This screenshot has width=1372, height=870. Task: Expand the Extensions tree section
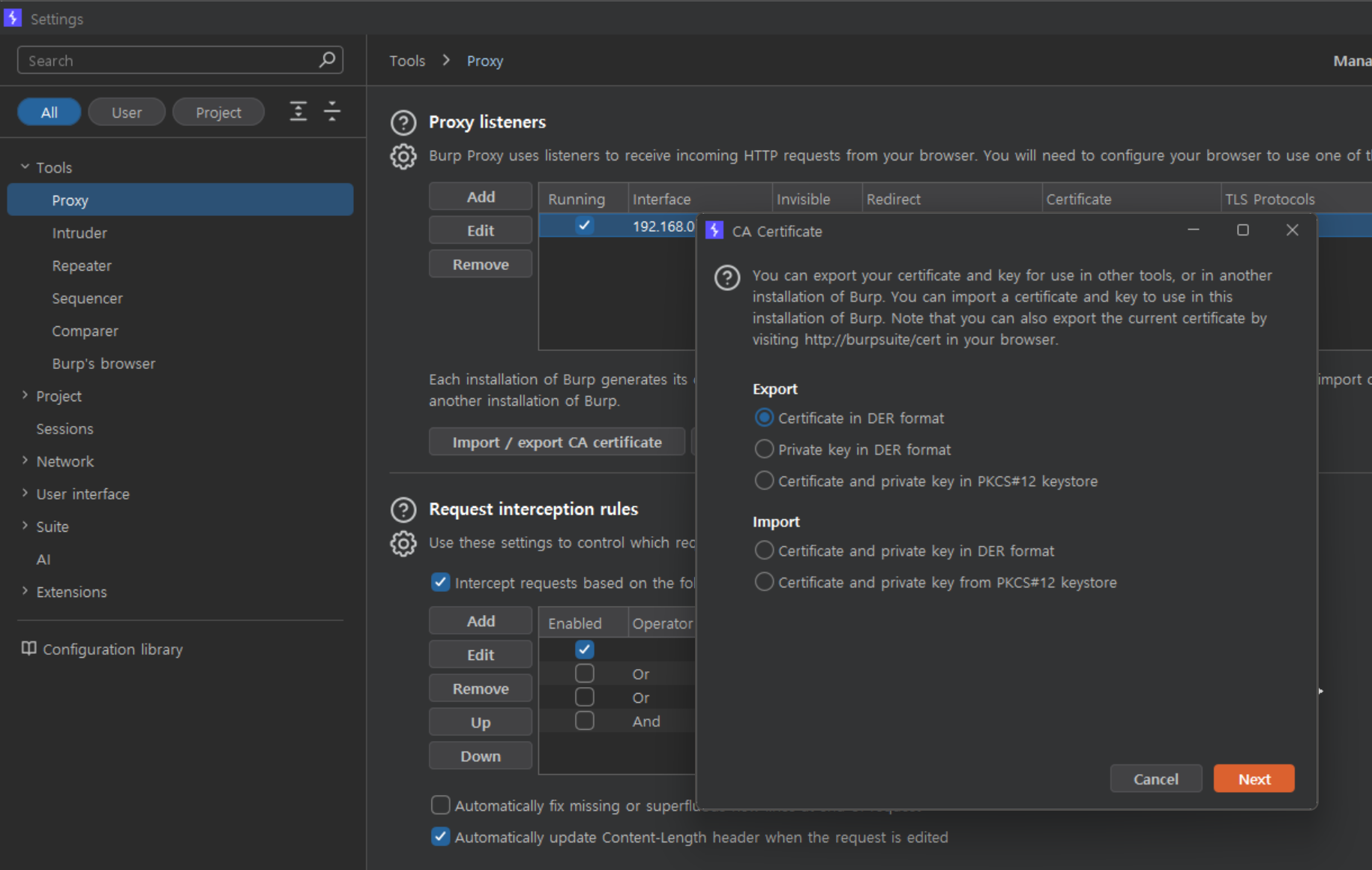(x=25, y=591)
